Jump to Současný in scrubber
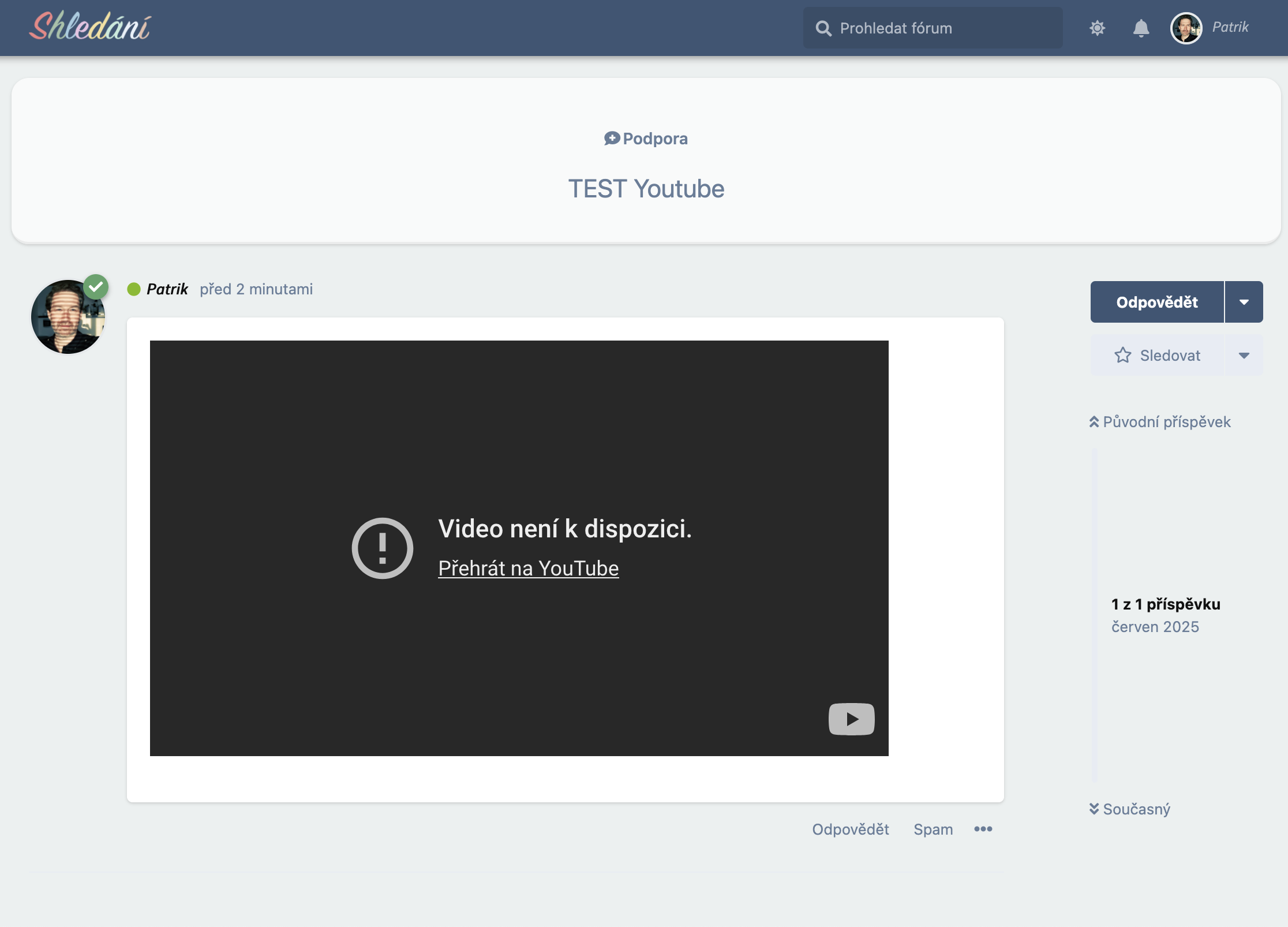 [x=1130, y=809]
